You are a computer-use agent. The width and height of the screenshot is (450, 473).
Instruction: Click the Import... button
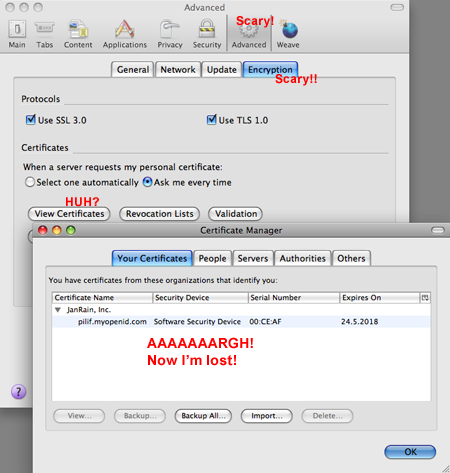(267, 416)
